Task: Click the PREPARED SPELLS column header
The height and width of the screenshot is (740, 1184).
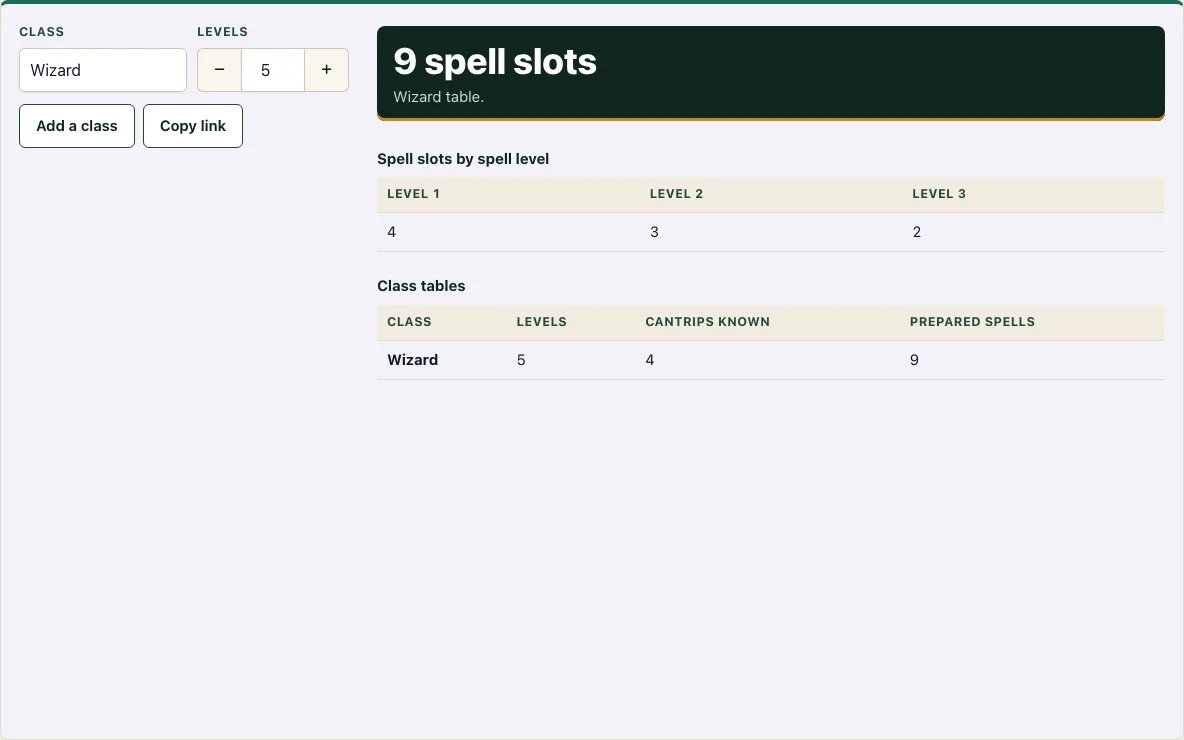Action: pos(973,322)
